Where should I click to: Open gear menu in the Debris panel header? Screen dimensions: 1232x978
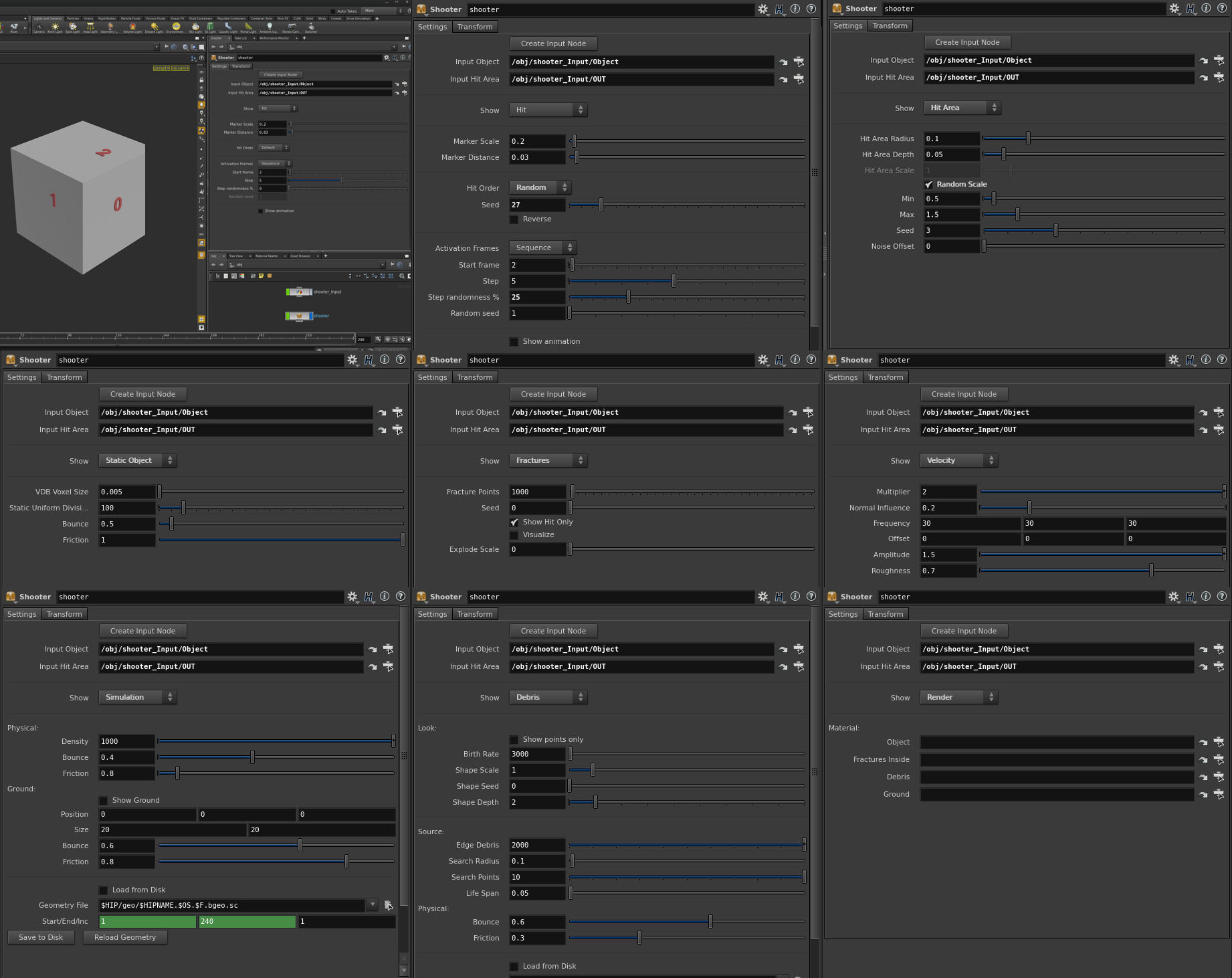762,597
